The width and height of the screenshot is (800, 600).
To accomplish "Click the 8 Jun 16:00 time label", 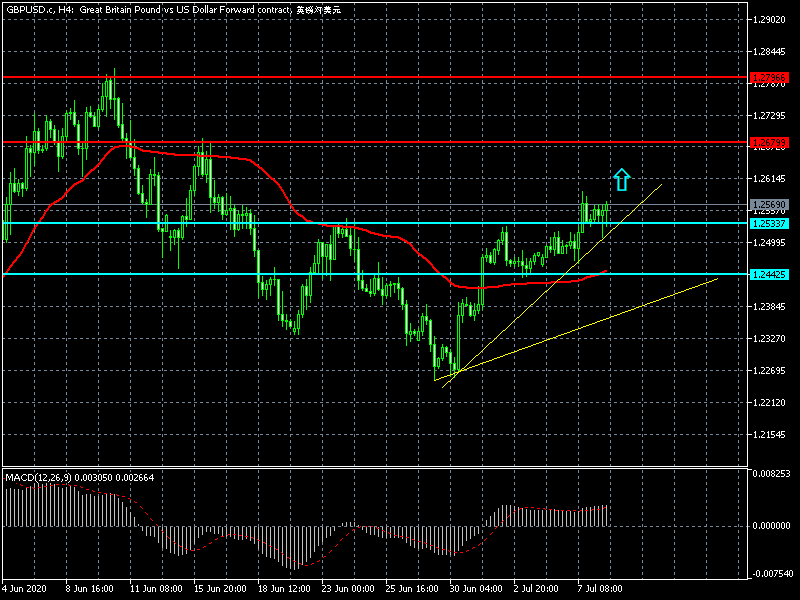I will (x=90, y=589).
